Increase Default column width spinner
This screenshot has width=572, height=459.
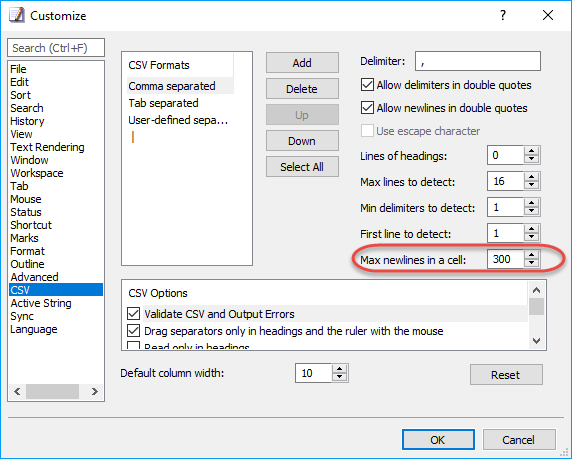point(340,369)
